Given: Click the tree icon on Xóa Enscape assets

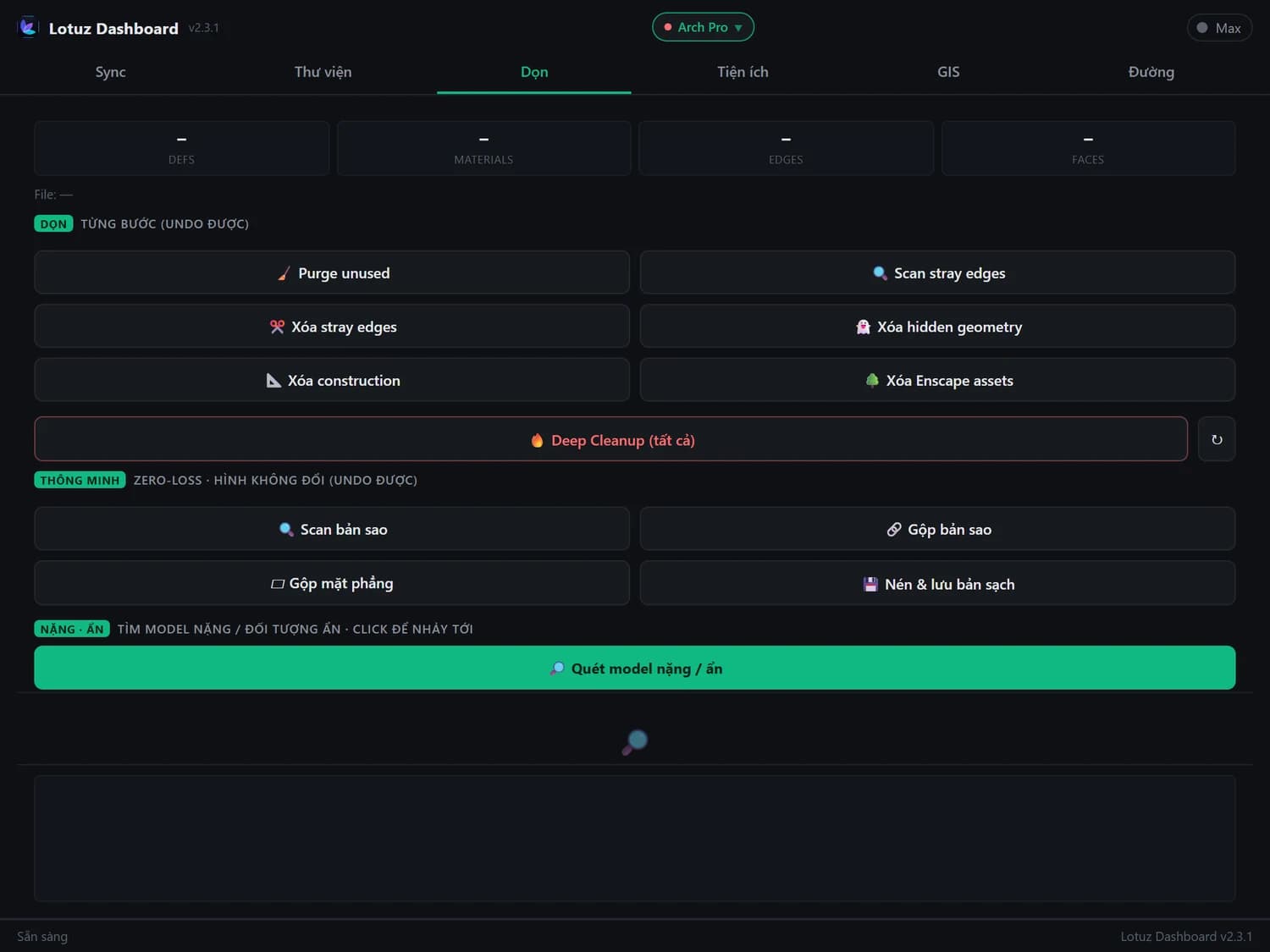Looking at the screenshot, I should [x=872, y=381].
